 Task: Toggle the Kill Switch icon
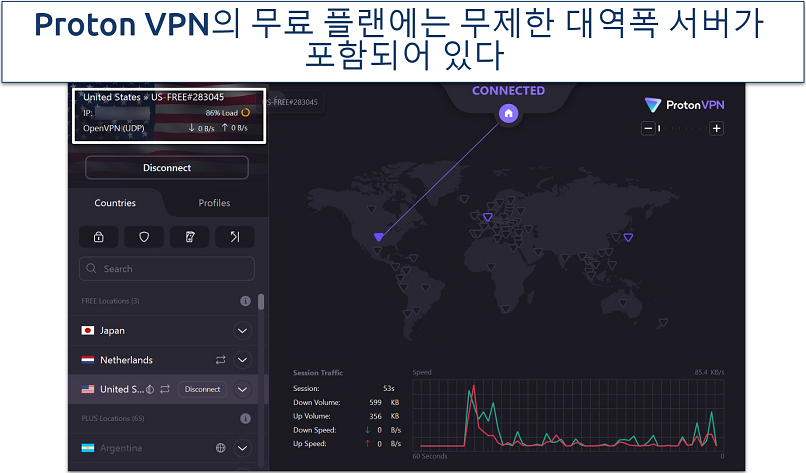pyautogui.click(x=189, y=237)
